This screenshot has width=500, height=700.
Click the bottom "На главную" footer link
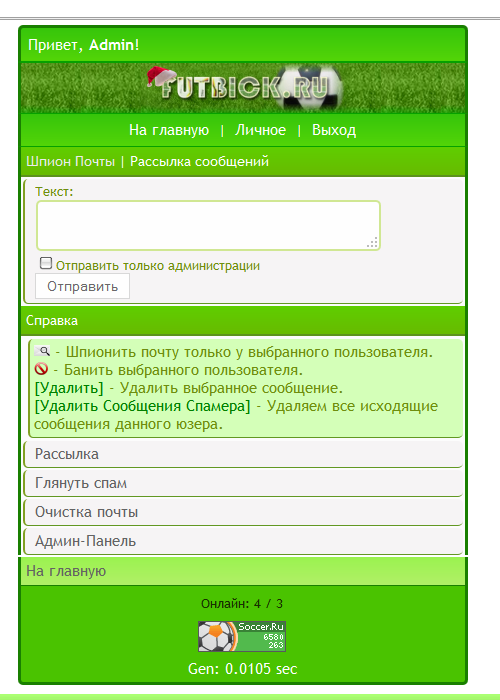point(66,571)
